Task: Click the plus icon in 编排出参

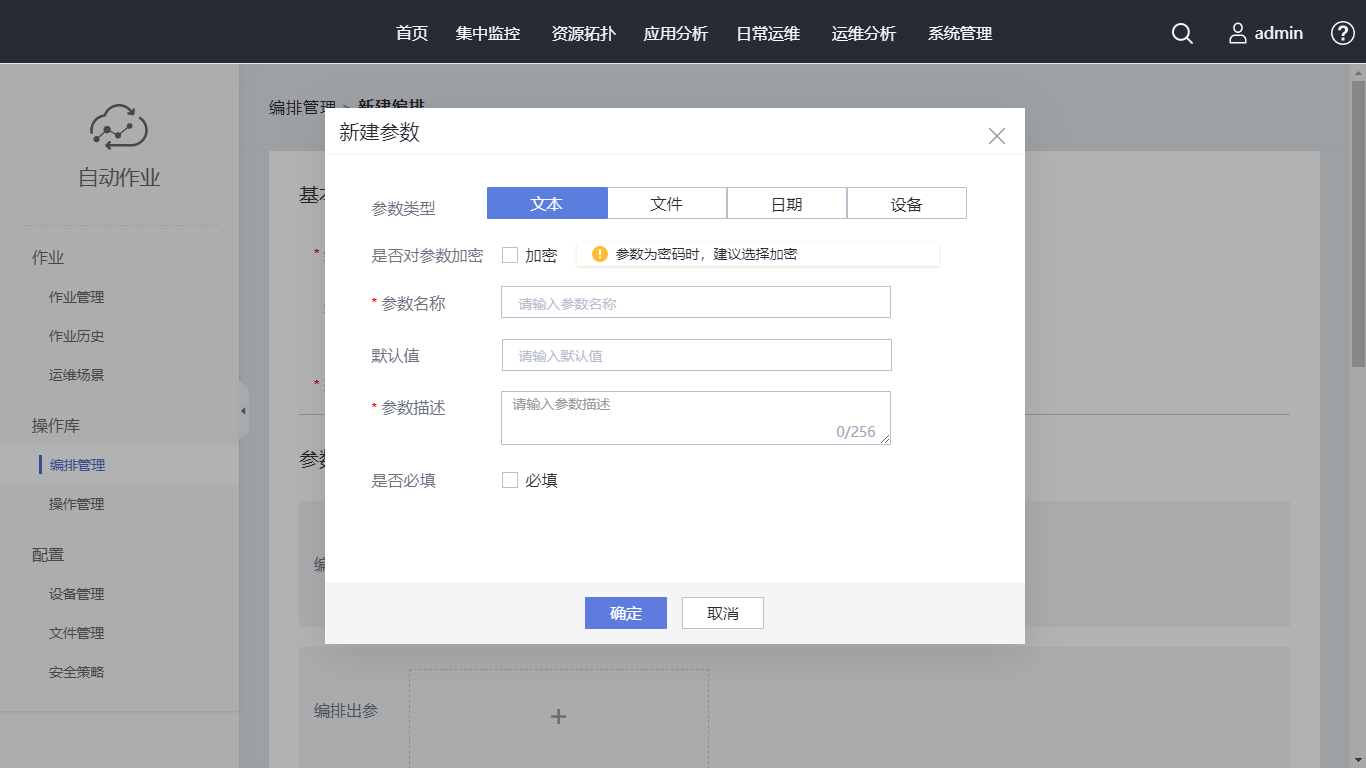Action: [559, 716]
